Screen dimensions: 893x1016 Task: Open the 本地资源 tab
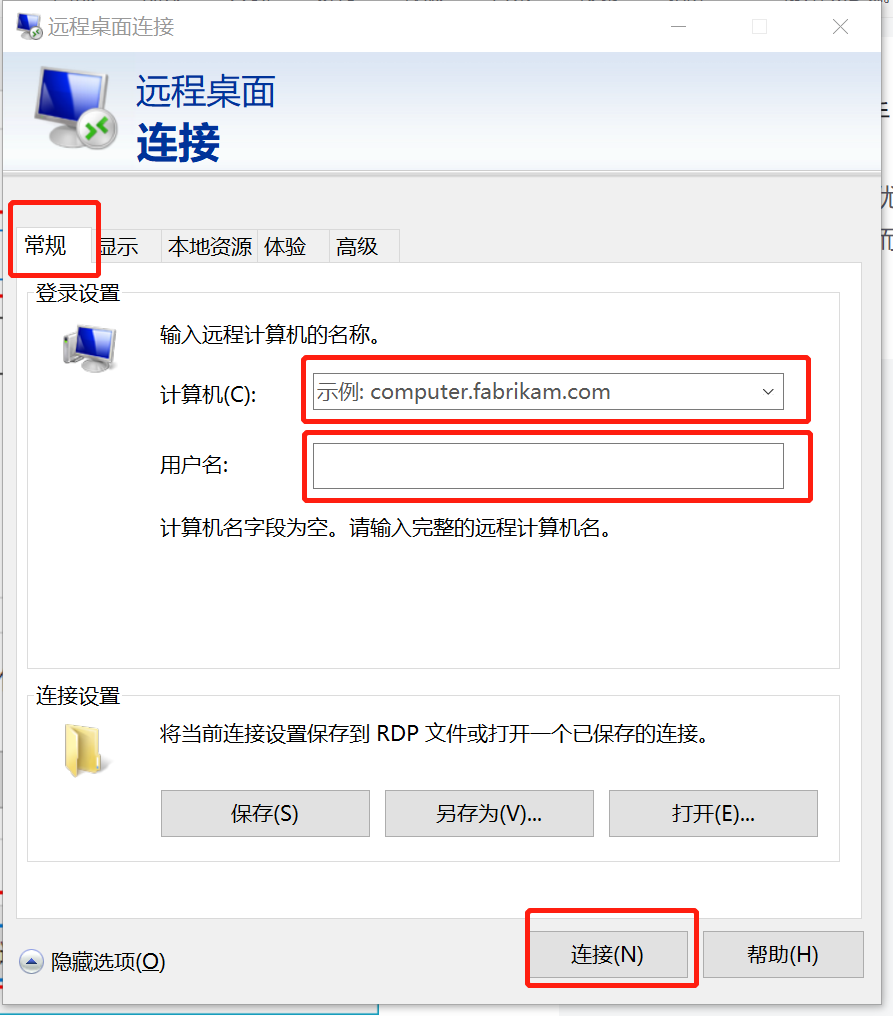point(209,246)
